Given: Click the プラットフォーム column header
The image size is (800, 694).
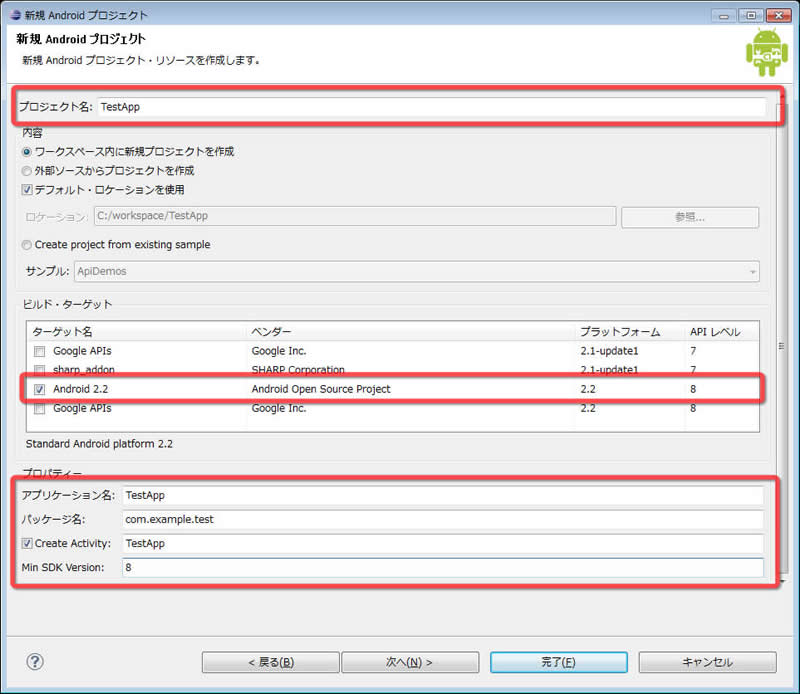Looking at the screenshot, I should (x=630, y=332).
